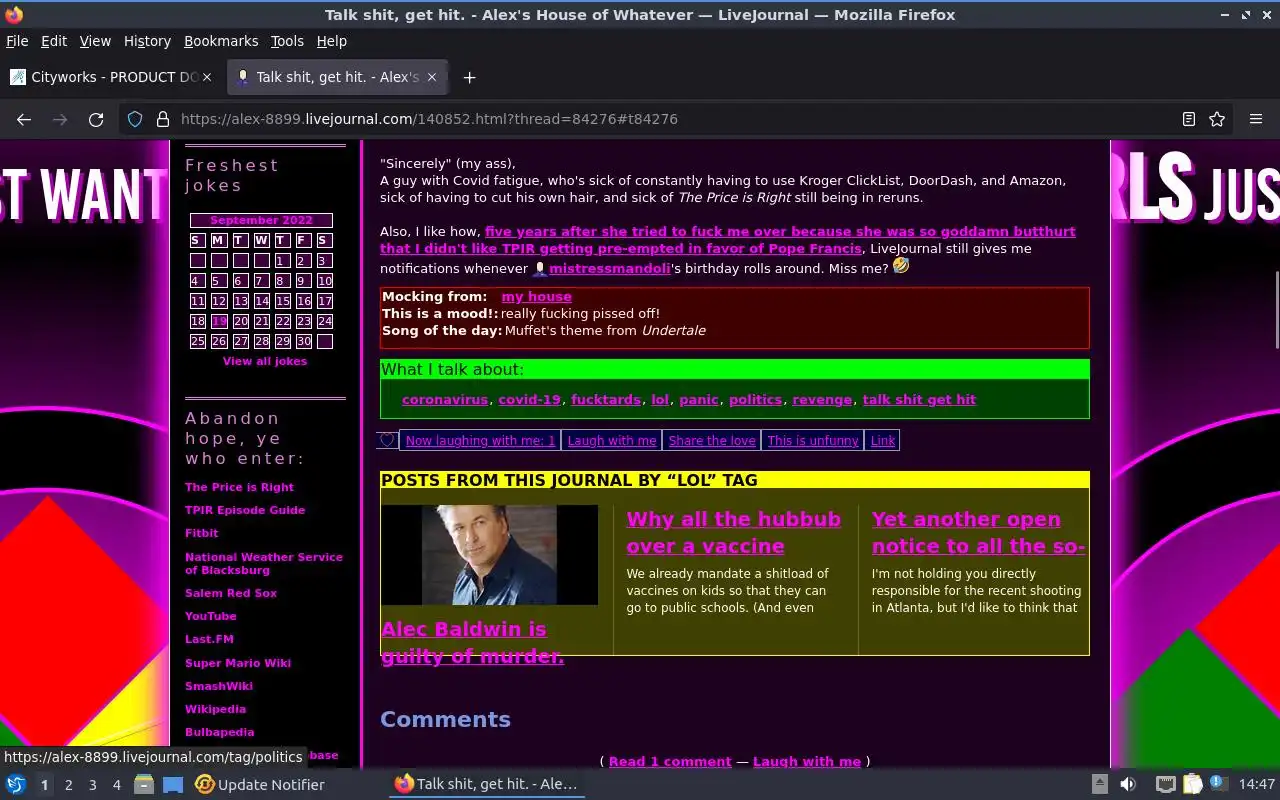Open the mistressmandoli user profile link
This screenshot has height=800, width=1280.
609,268
